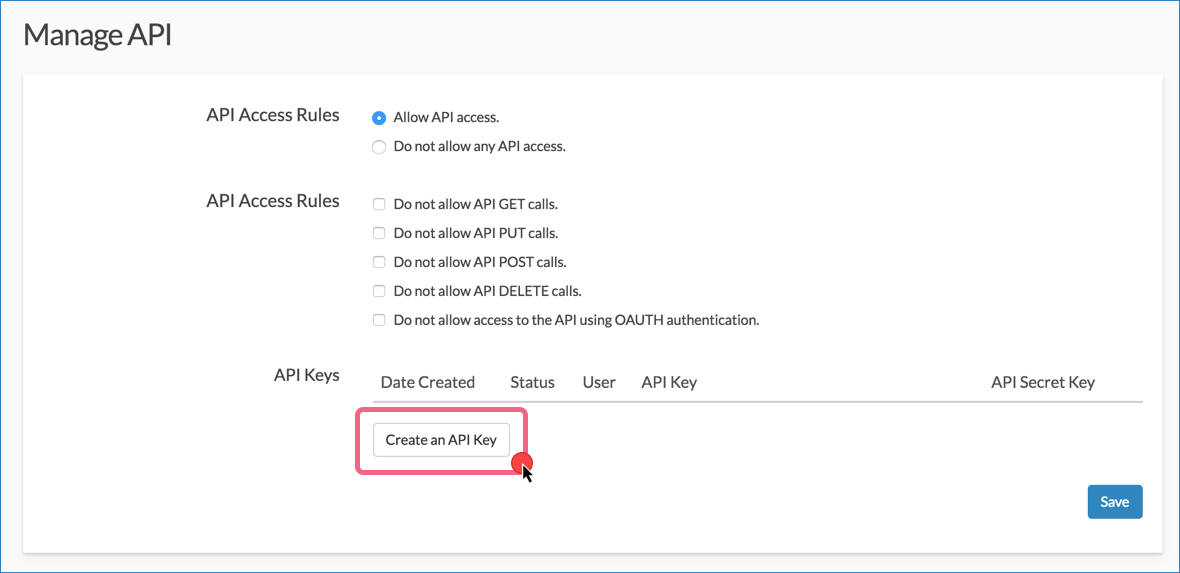Click the User column header
Image resolution: width=1180 pixels, height=573 pixels.
599,383
